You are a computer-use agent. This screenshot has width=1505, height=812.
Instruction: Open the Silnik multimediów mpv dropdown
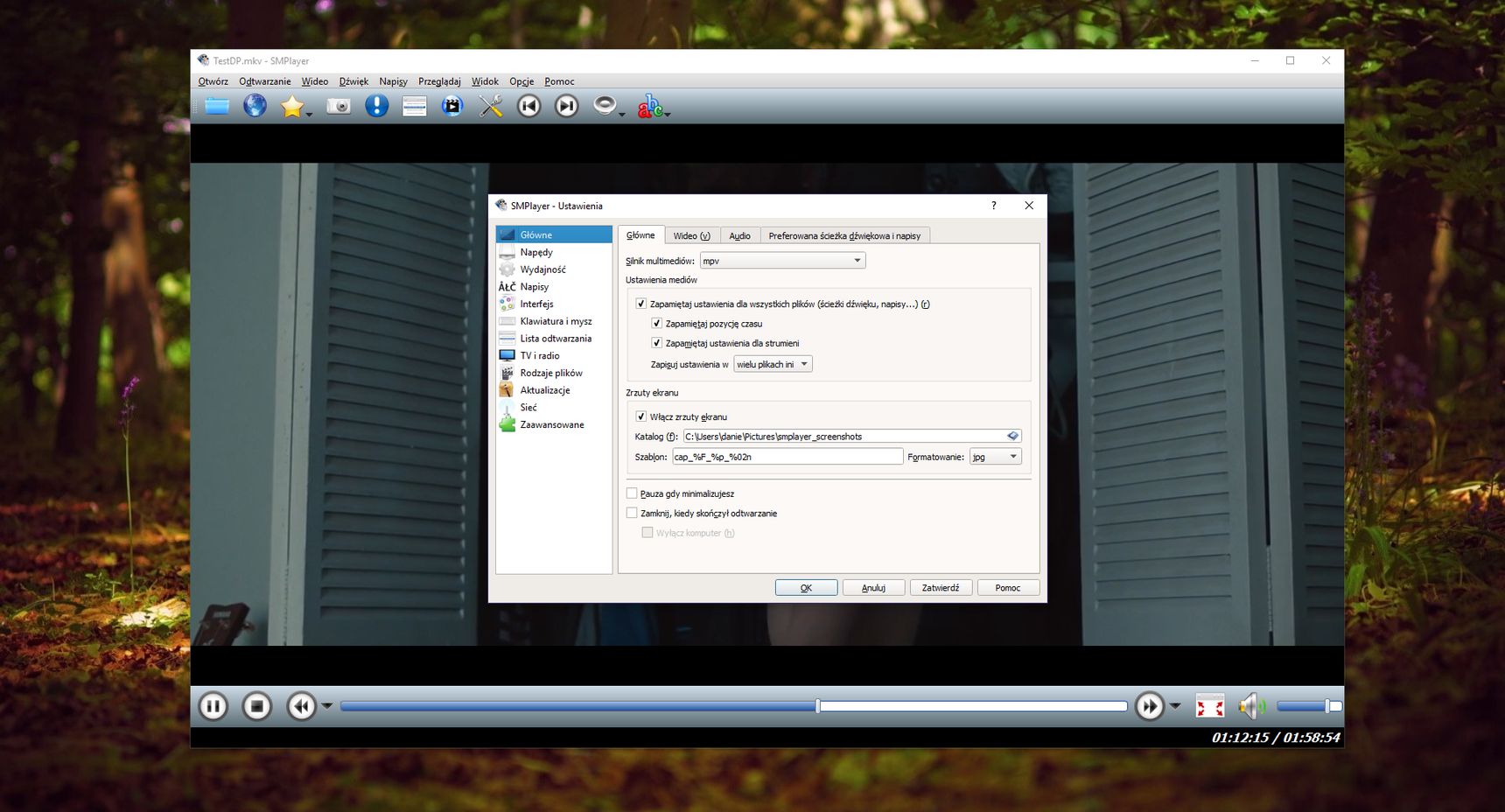coord(782,261)
